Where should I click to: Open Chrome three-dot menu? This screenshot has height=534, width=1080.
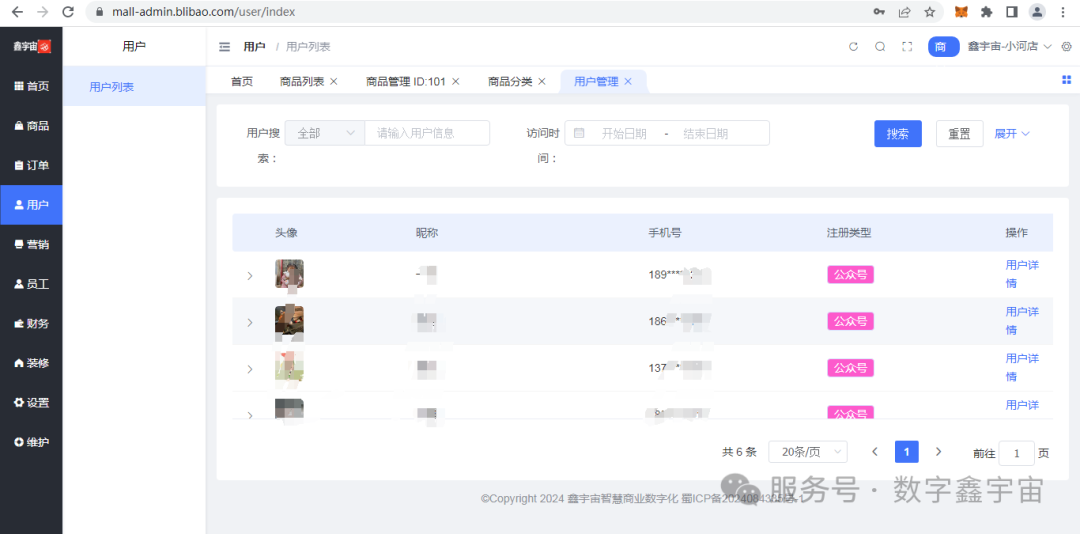tap(1063, 12)
